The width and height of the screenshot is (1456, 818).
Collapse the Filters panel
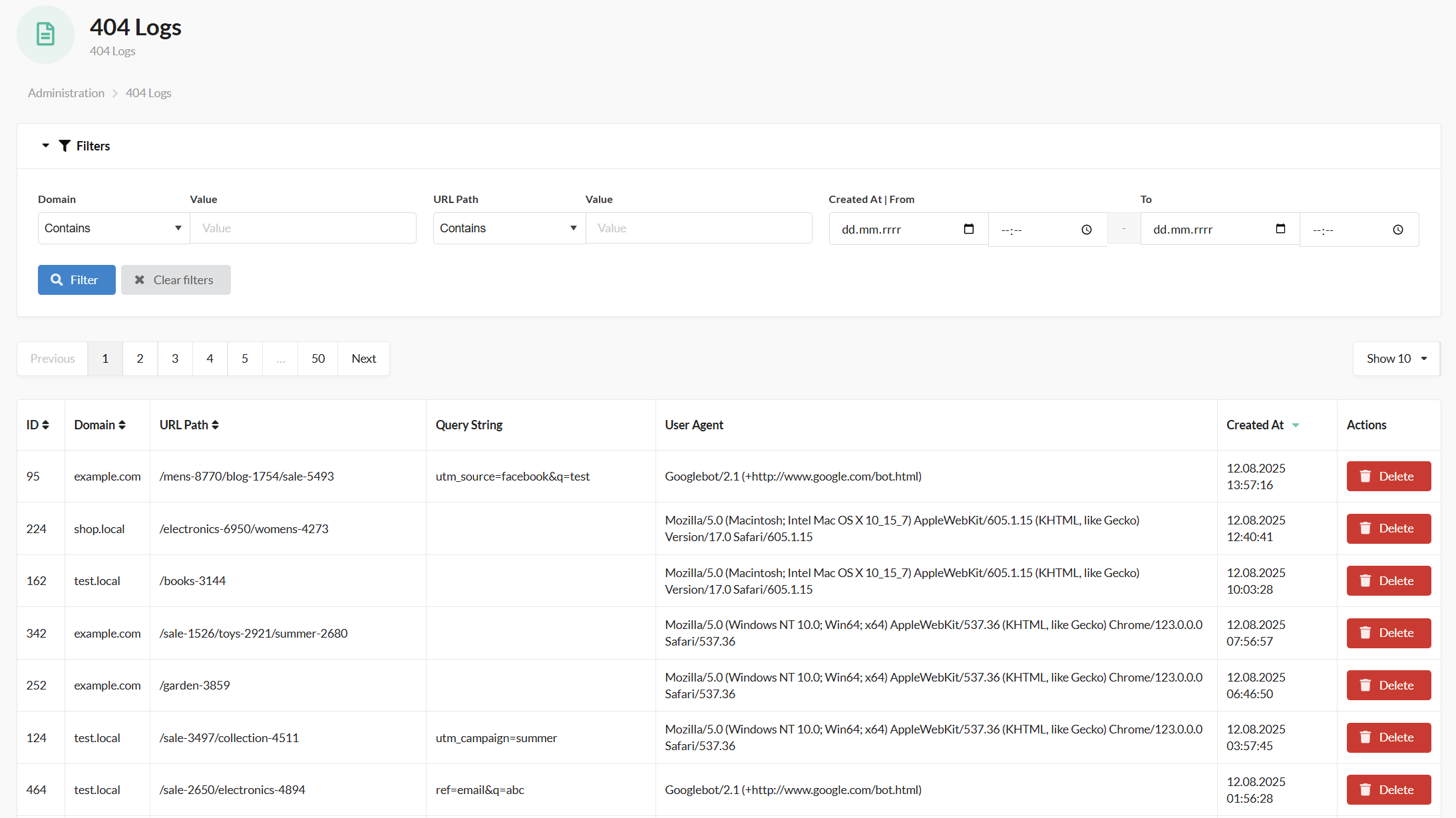point(46,146)
